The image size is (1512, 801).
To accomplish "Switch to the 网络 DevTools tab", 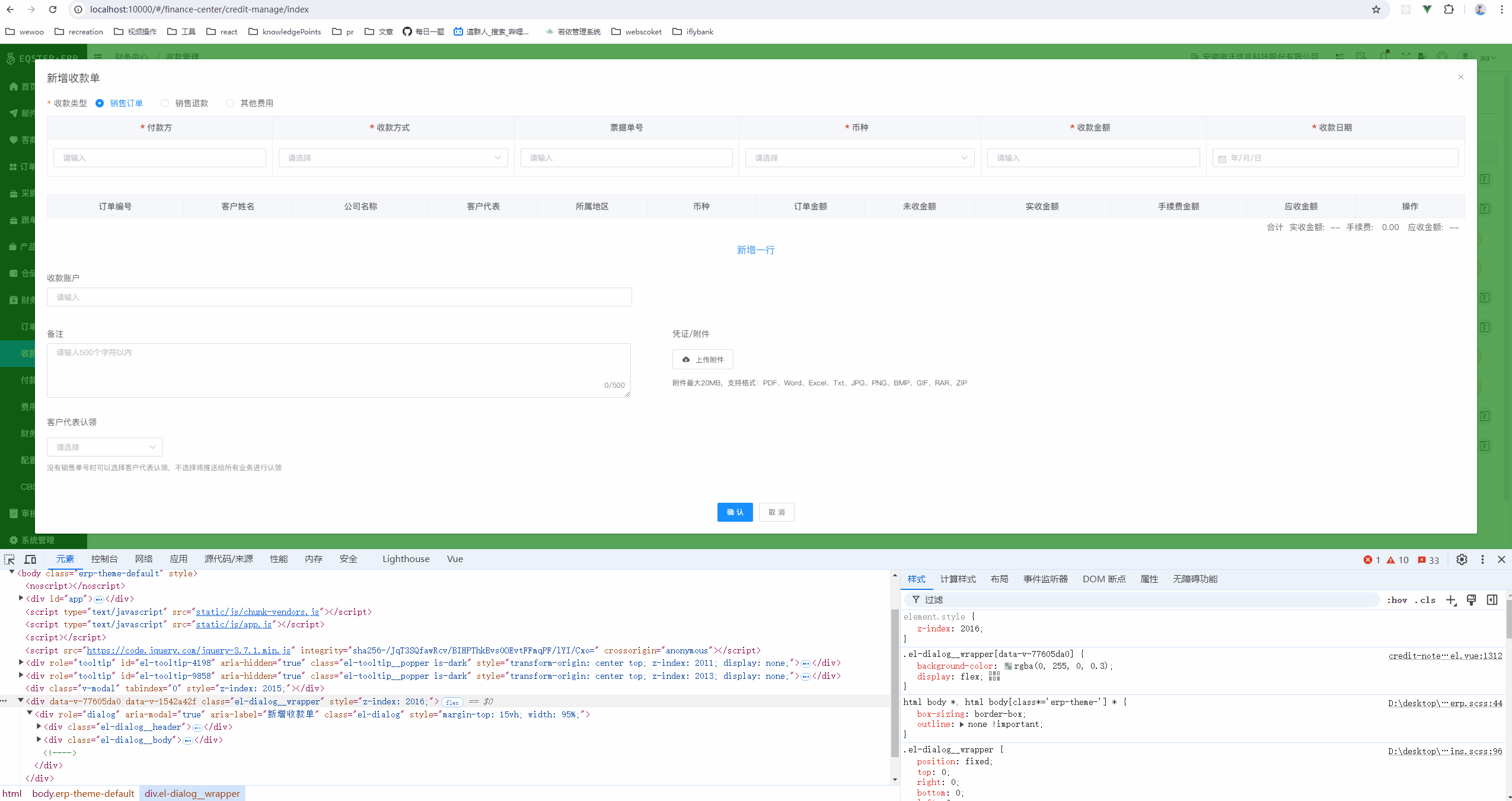I will [x=143, y=559].
